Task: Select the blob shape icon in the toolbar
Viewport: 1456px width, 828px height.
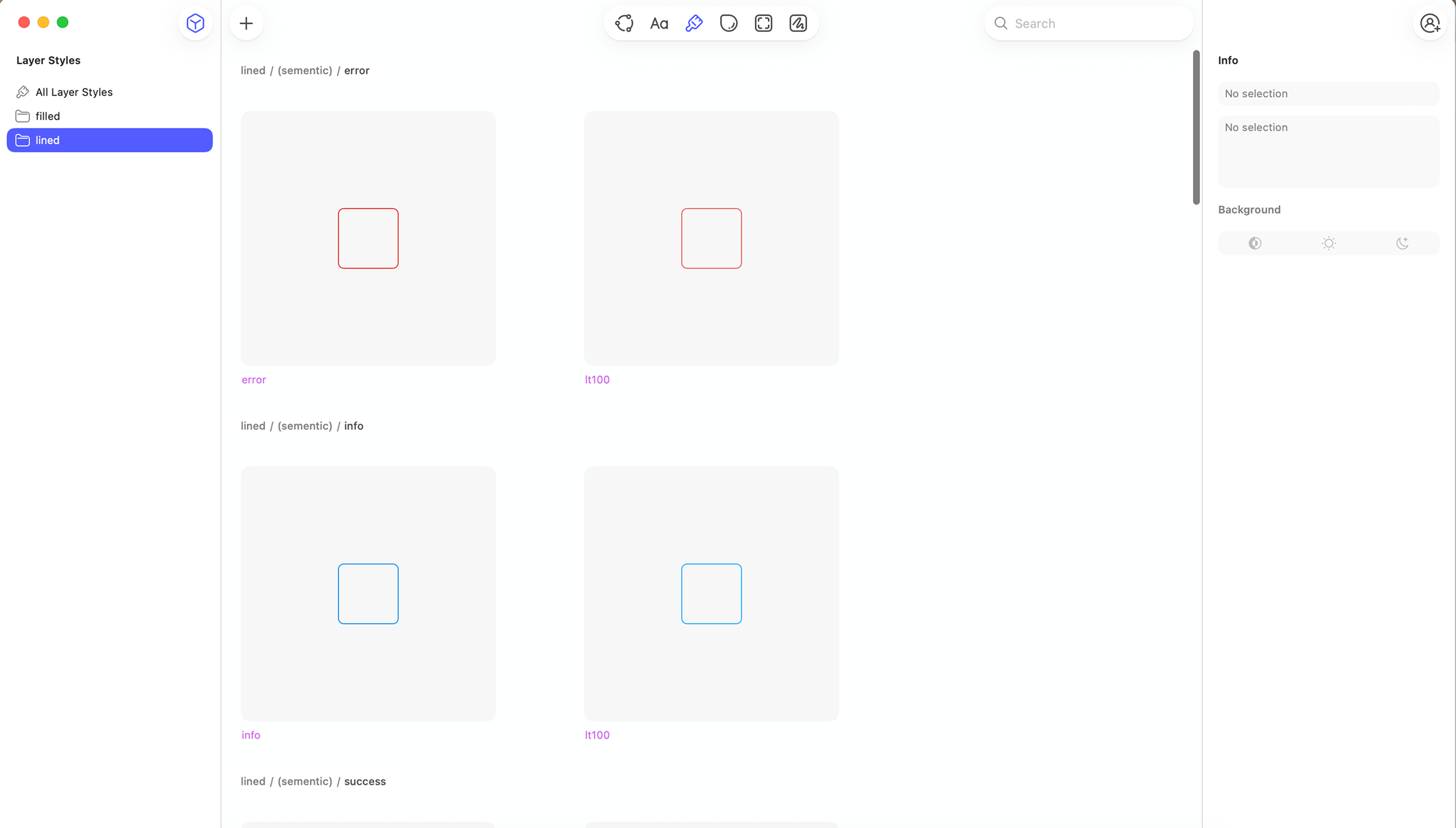Action: [x=729, y=23]
